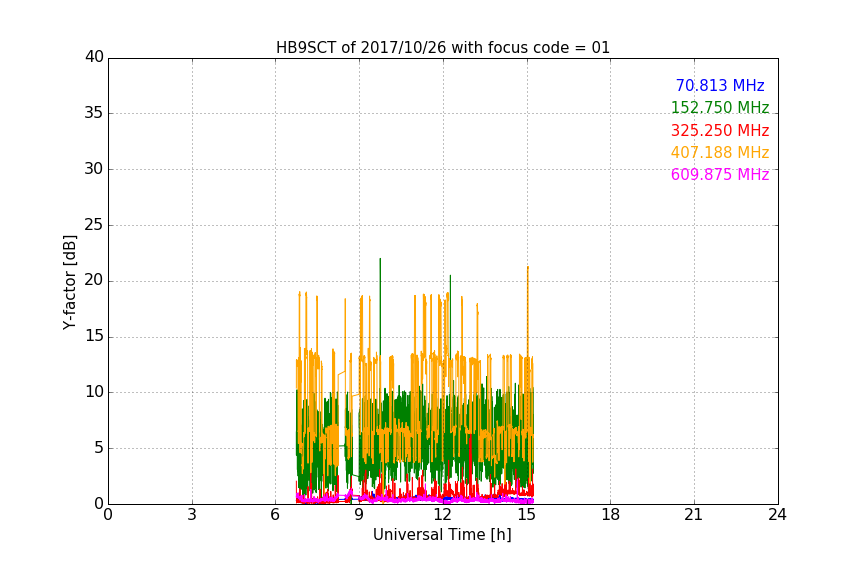Screen dimensions: 864x576
Task: Select the 152.750 MHz legend label
Action: point(720,107)
